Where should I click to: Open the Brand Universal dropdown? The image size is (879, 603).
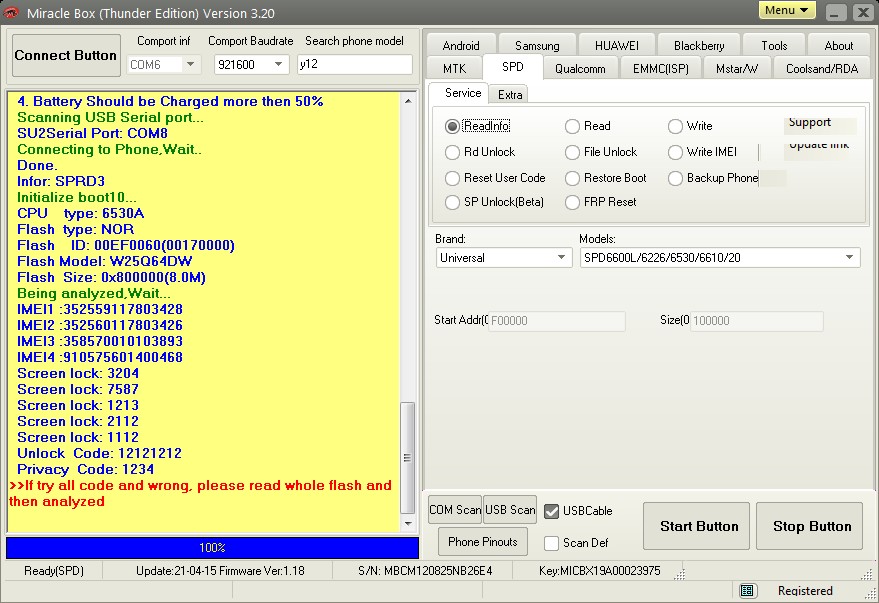click(x=561, y=258)
